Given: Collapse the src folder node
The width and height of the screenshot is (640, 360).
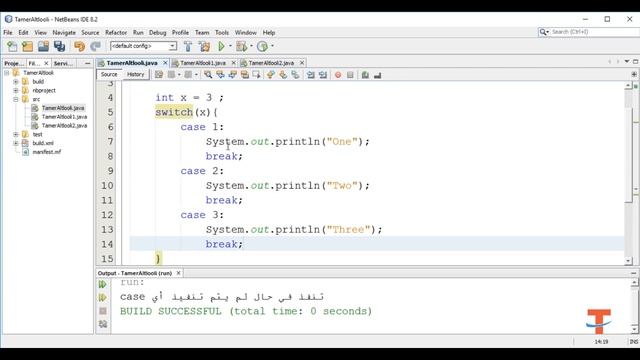Looking at the screenshot, I should click(16, 99).
